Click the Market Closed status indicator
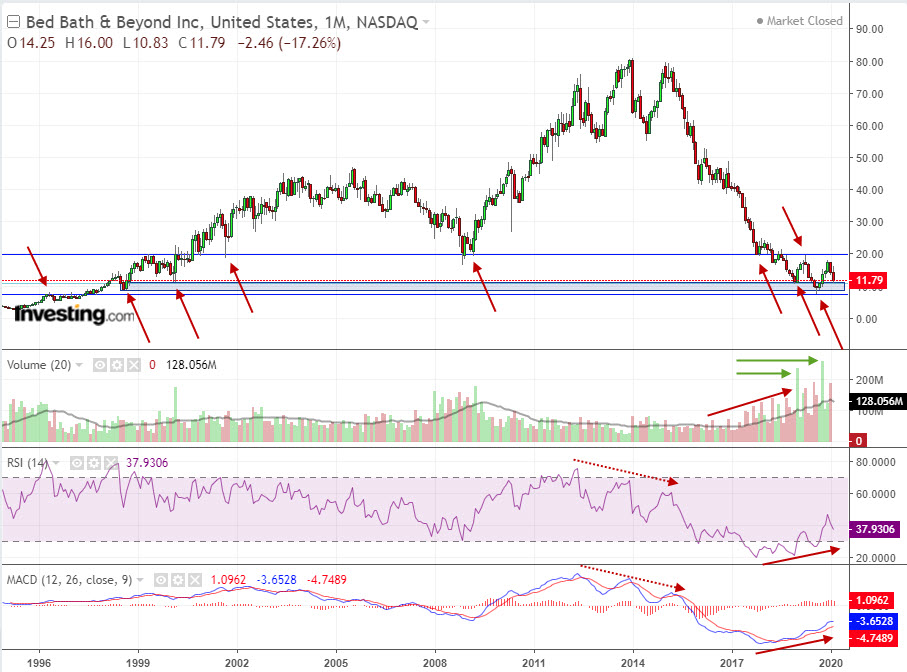The image size is (907, 672). [x=799, y=21]
